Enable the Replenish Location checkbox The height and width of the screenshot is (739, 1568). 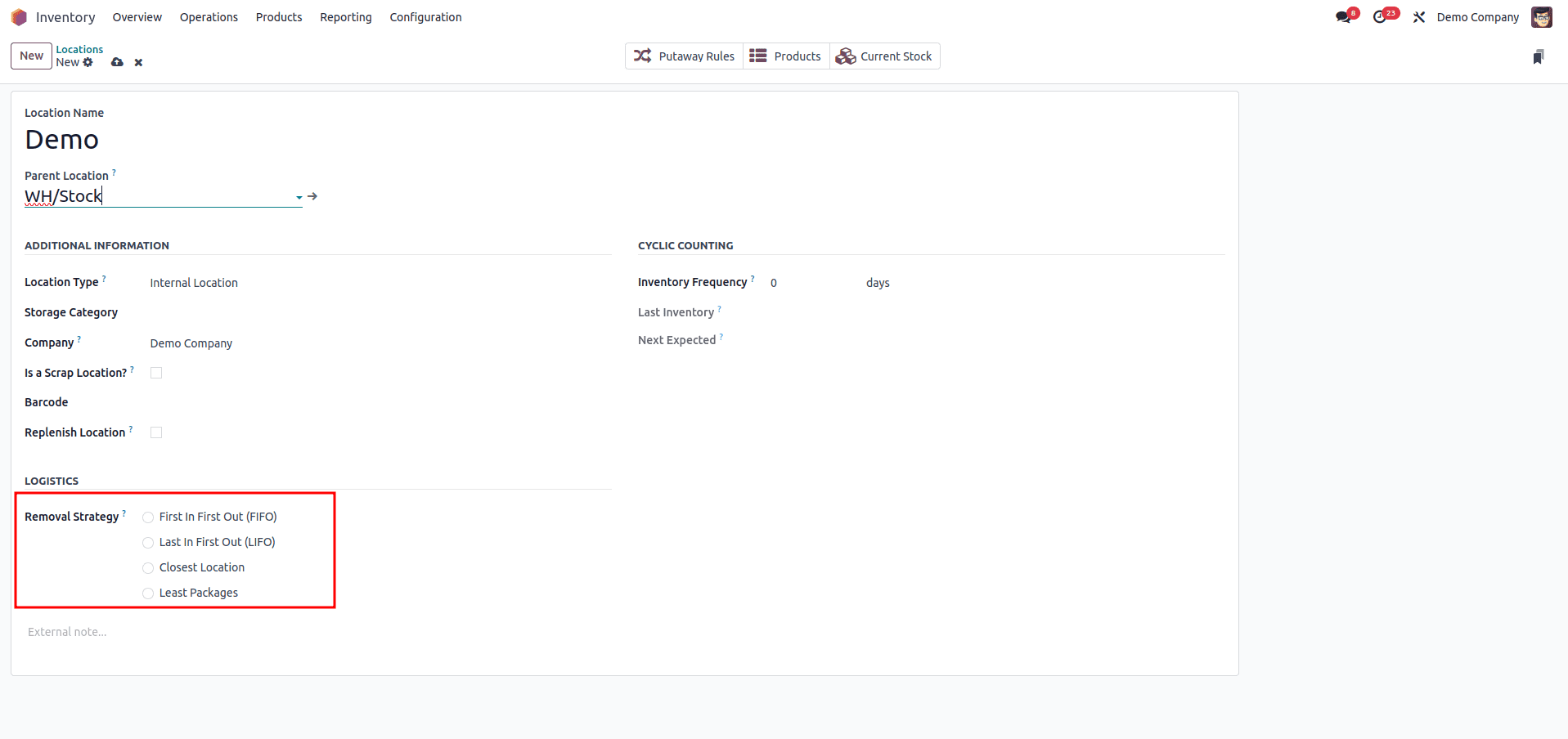[x=156, y=432]
